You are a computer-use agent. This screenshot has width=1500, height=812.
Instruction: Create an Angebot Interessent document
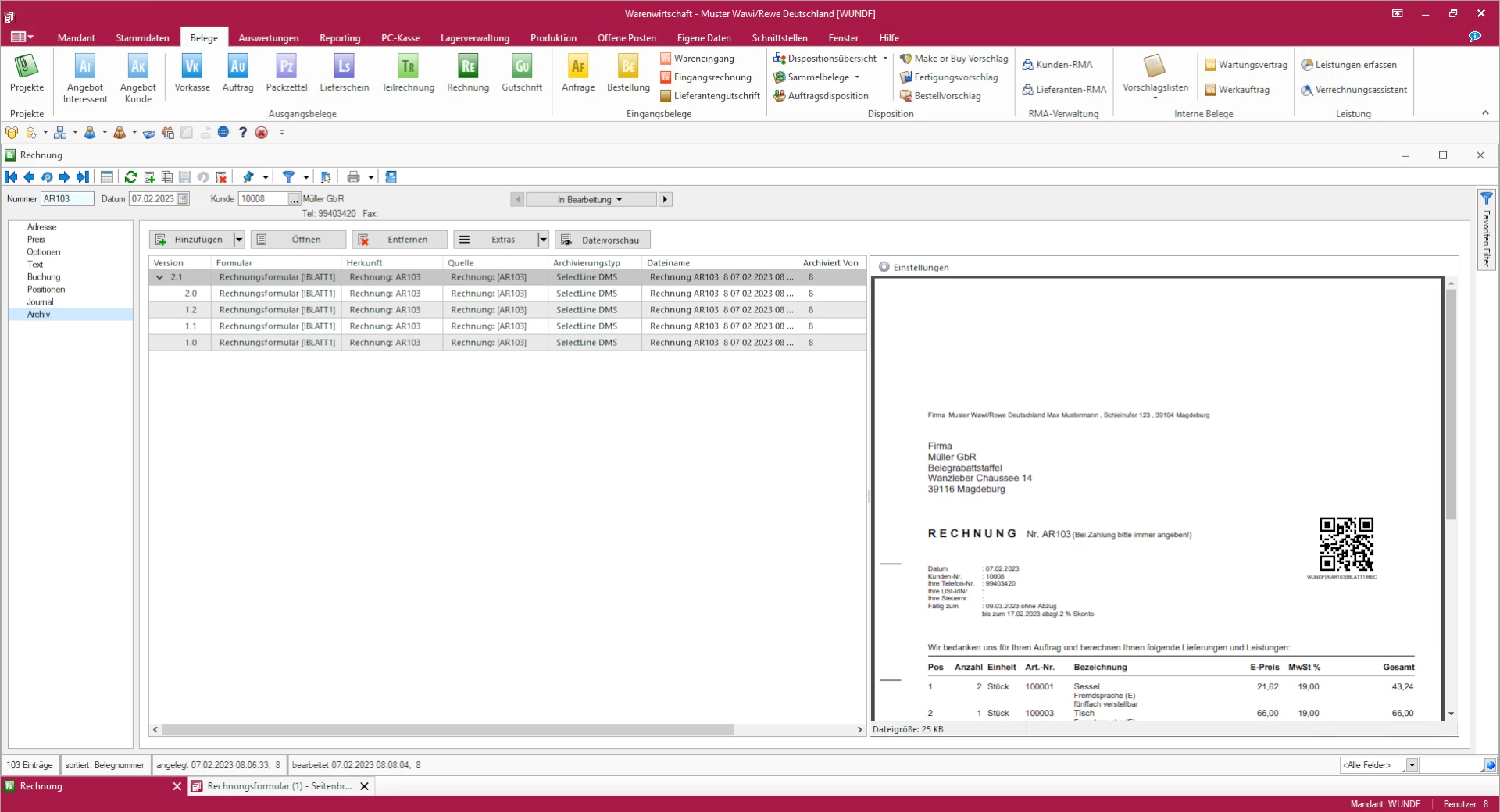click(85, 78)
